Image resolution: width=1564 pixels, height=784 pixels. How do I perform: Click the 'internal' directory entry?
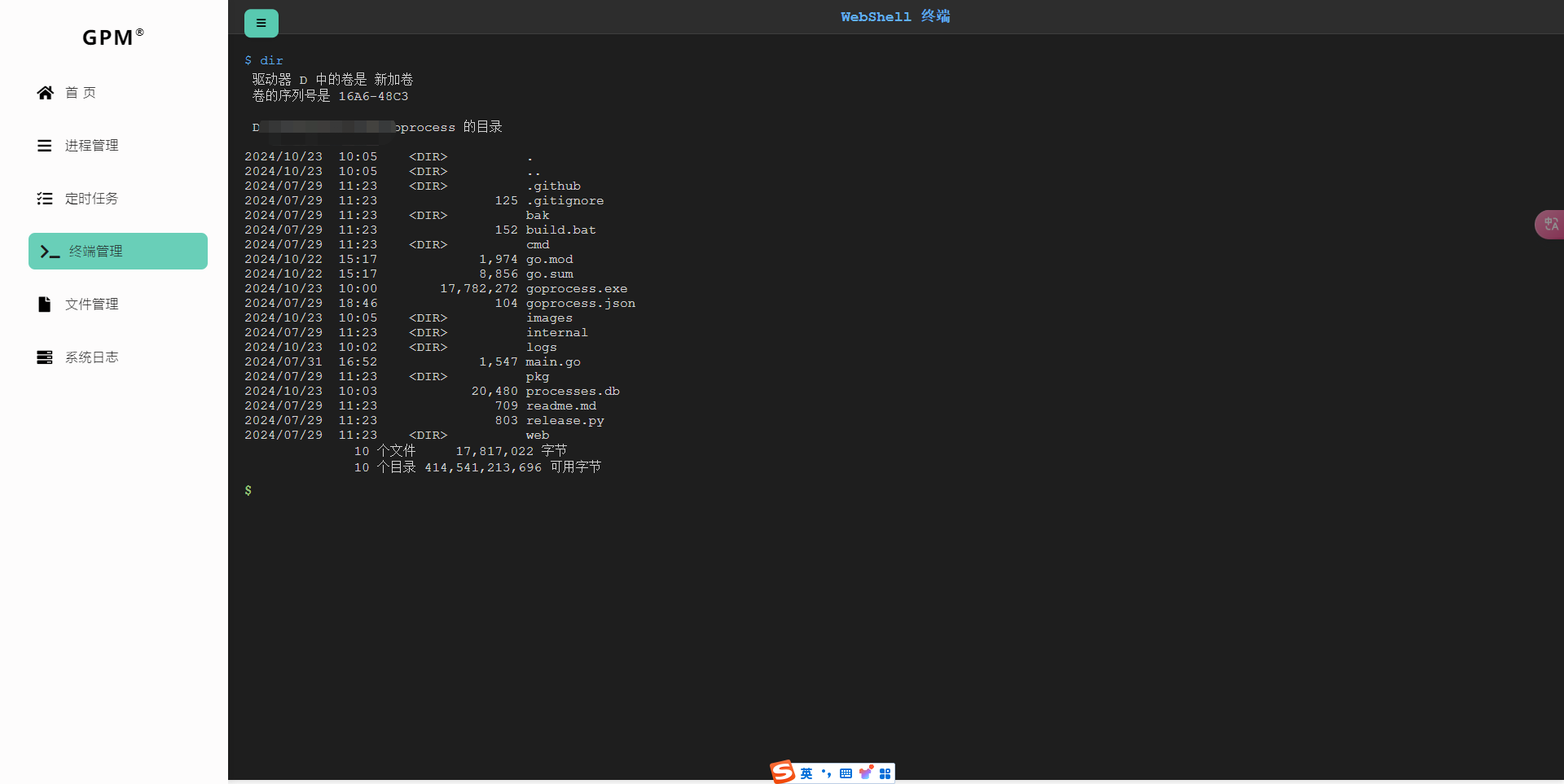[557, 333]
